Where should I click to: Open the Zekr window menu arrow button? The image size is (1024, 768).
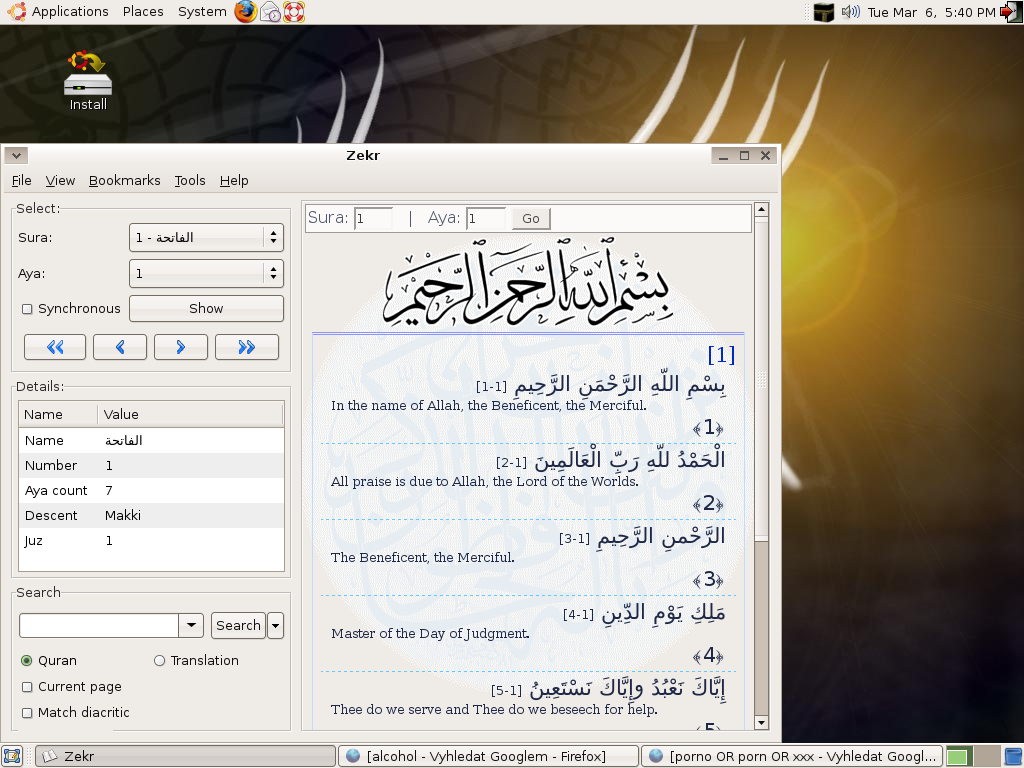coord(16,155)
